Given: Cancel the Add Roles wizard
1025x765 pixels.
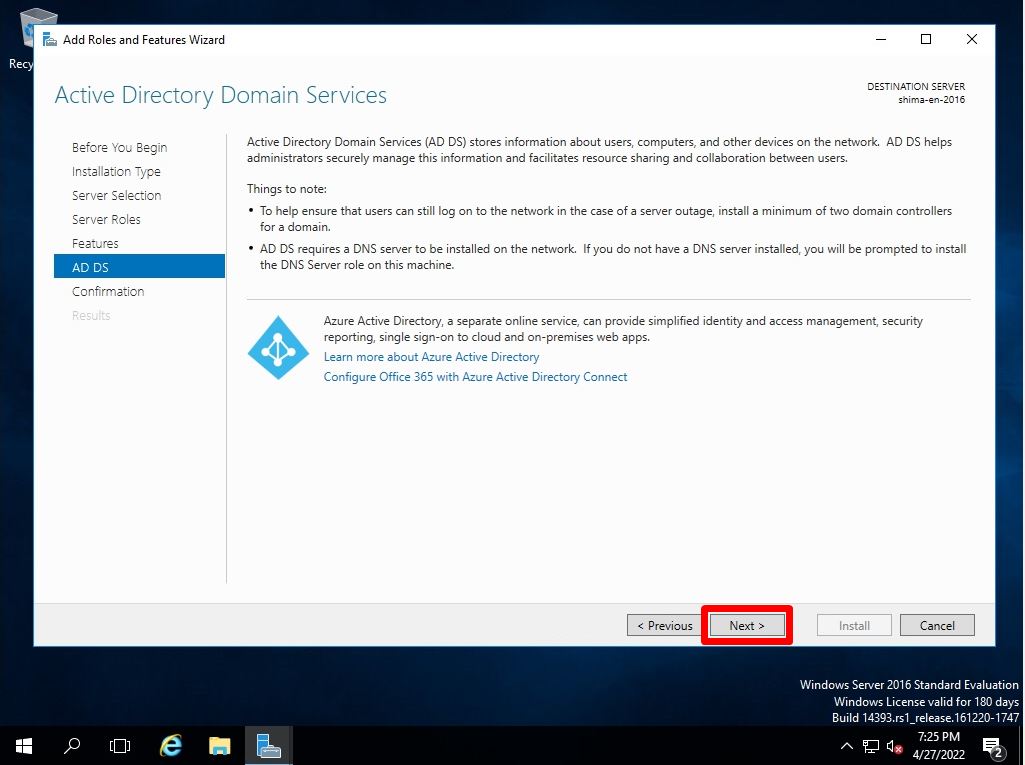Looking at the screenshot, I should pyautogui.click(x=937, y=625).
